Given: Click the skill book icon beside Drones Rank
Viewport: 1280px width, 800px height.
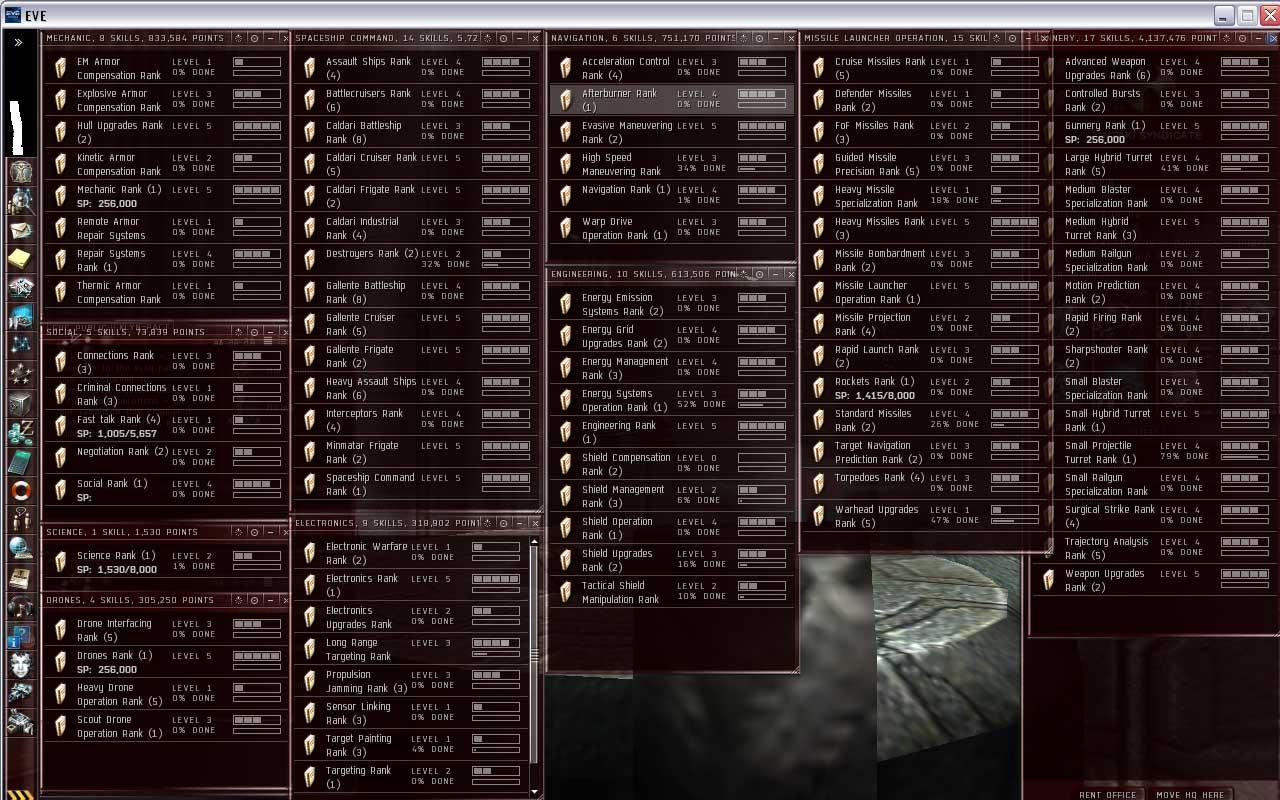Looking at the screenshot, I should [x=60, y=662].
